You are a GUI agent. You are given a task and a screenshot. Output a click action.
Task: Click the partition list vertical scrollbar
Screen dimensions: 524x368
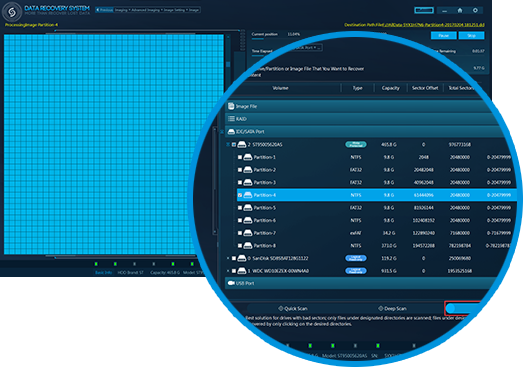tap(215, 180)
